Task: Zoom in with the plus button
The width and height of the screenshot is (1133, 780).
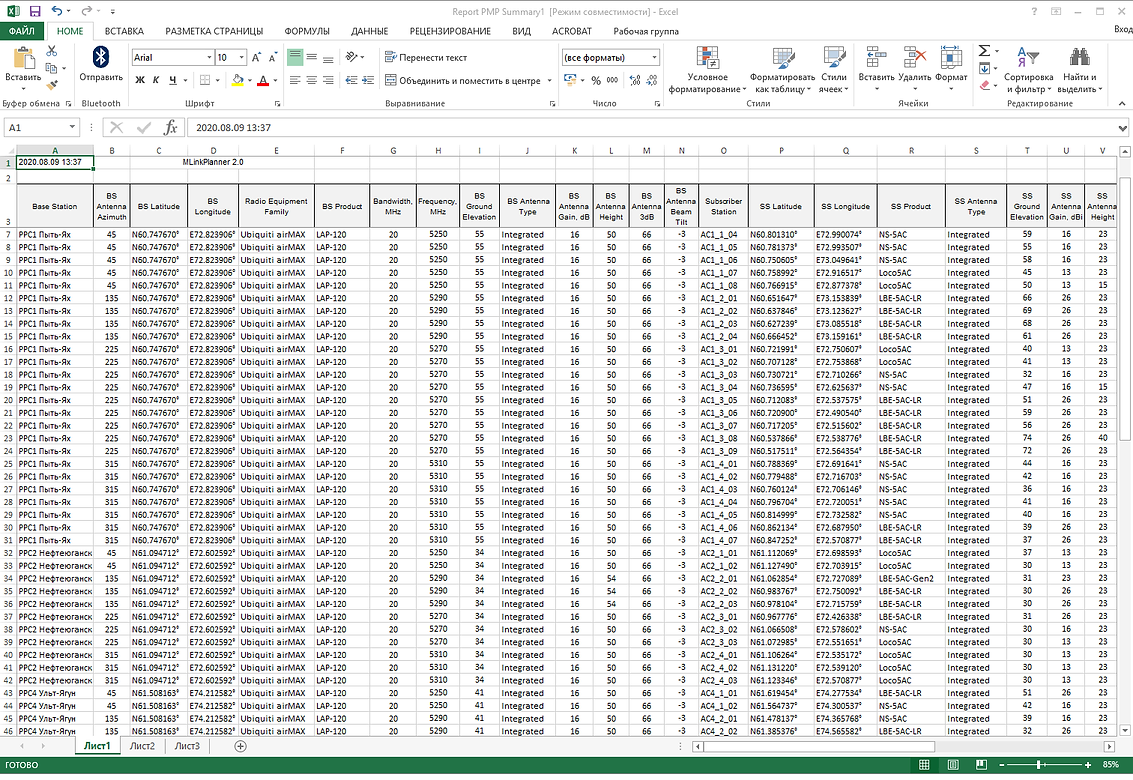Action: (x=1087, y=765)
